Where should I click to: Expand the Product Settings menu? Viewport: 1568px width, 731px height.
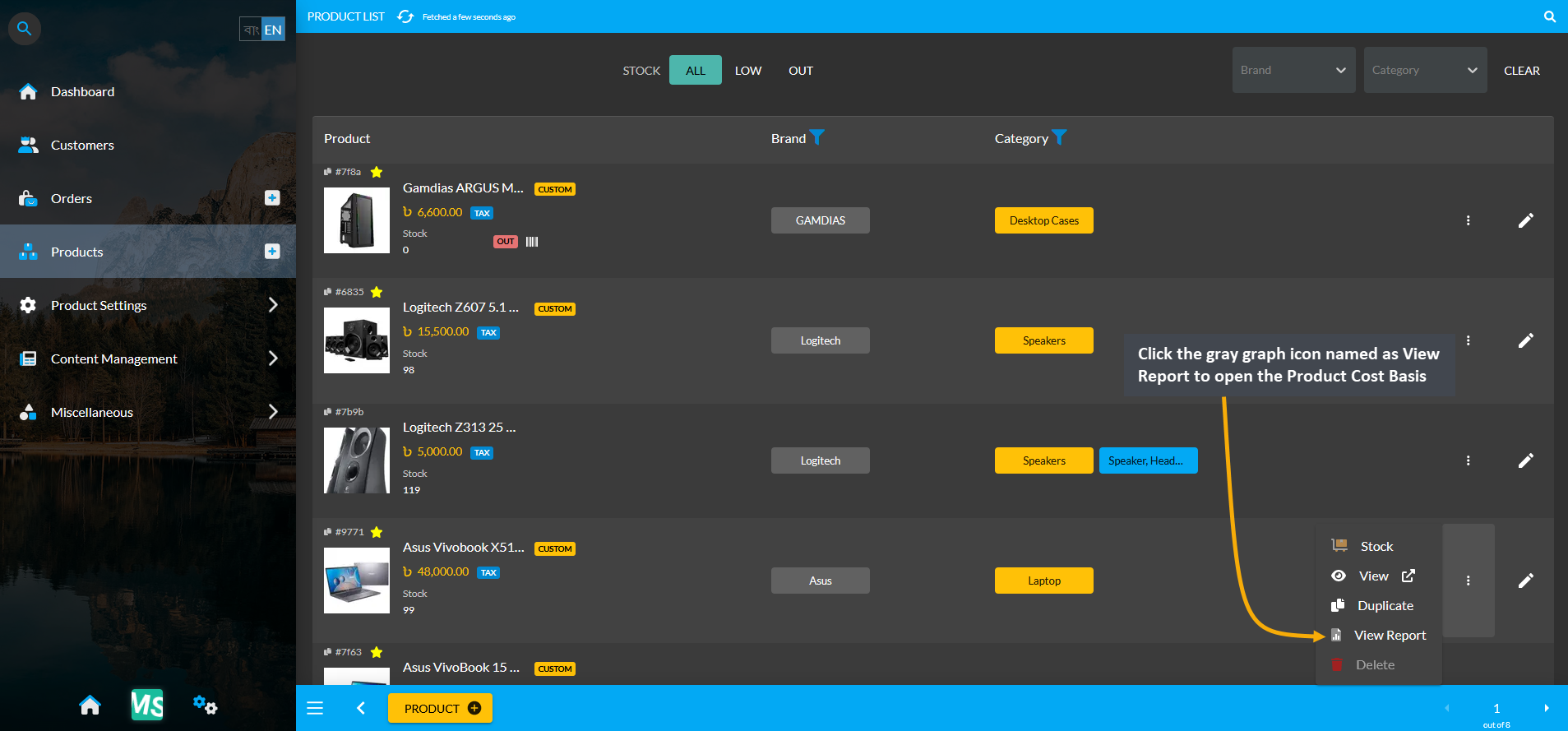click(x=148, y=305)
